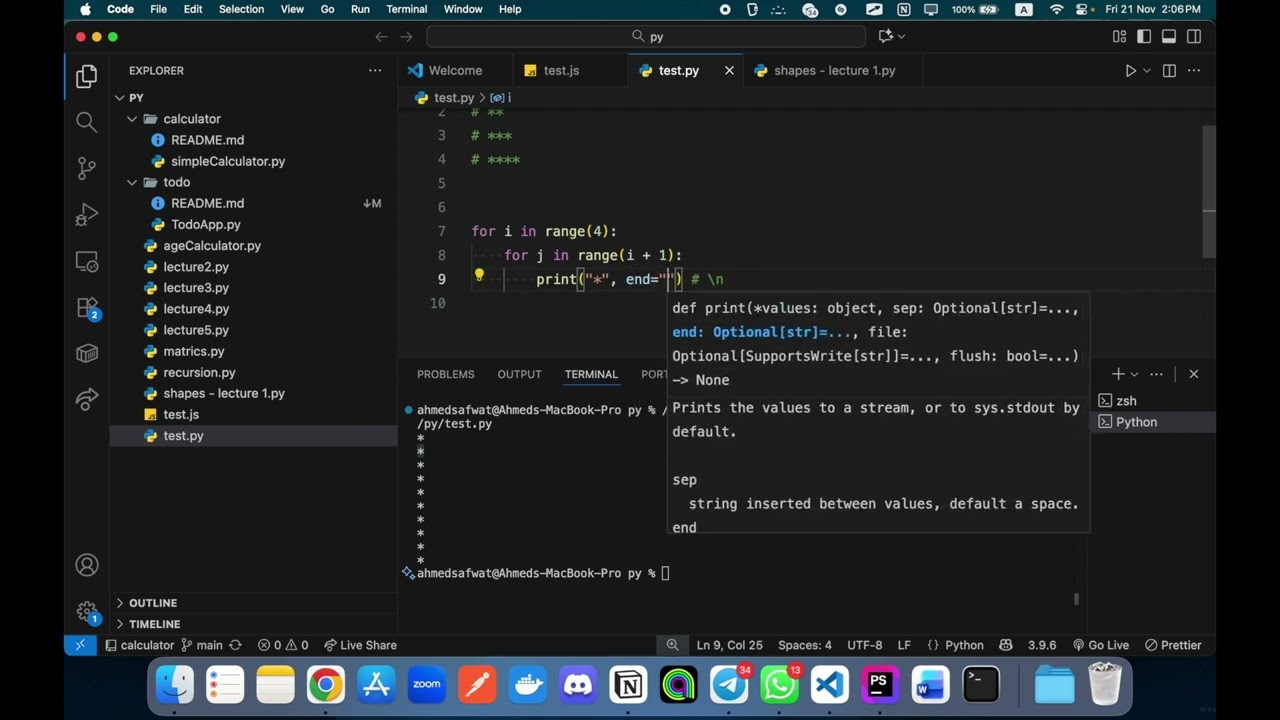1280x720 pixels.
Task: Open Customize Layout button in title bar
Action: point(1119,36)
